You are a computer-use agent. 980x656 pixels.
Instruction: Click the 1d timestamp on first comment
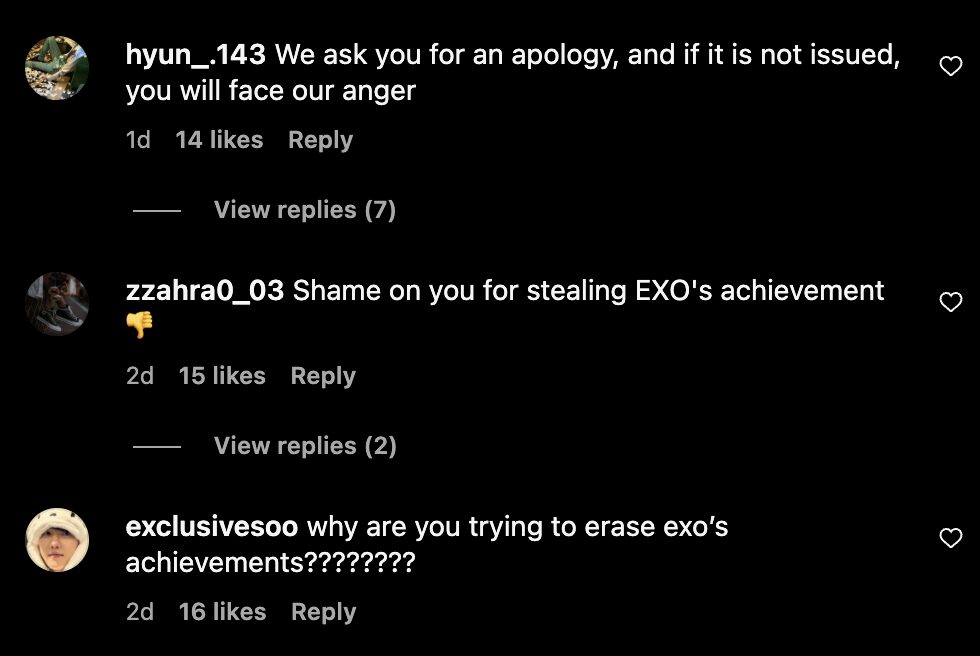138,140
